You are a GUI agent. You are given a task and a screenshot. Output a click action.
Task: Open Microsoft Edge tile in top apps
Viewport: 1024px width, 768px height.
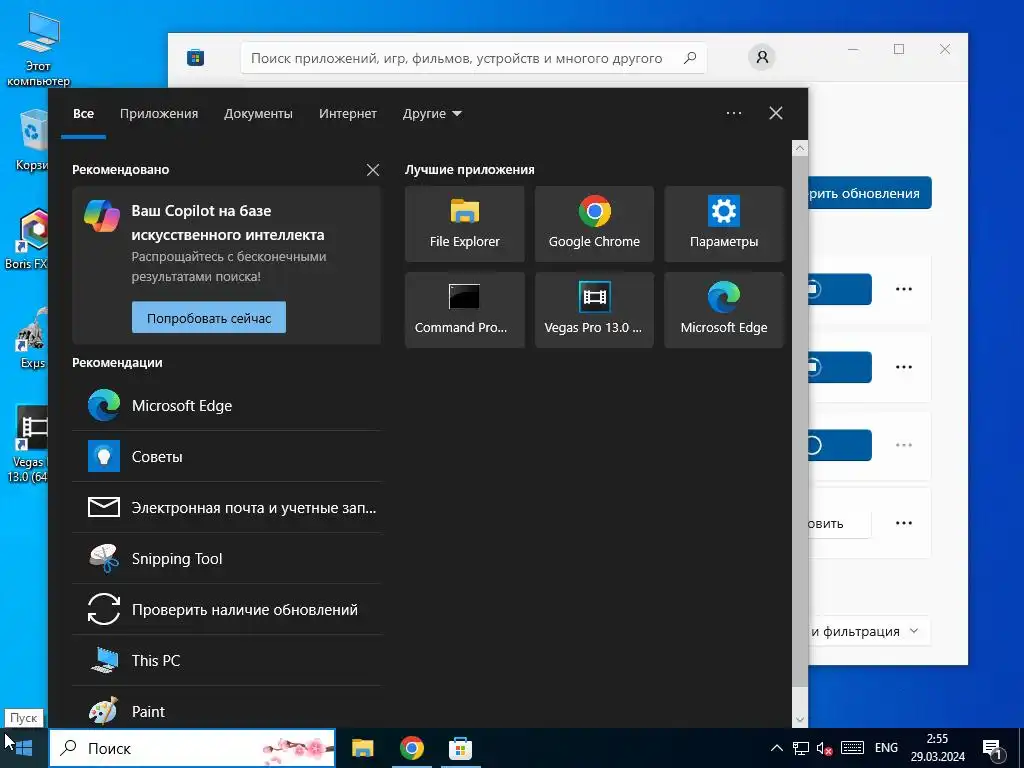[x=724, y=310]
